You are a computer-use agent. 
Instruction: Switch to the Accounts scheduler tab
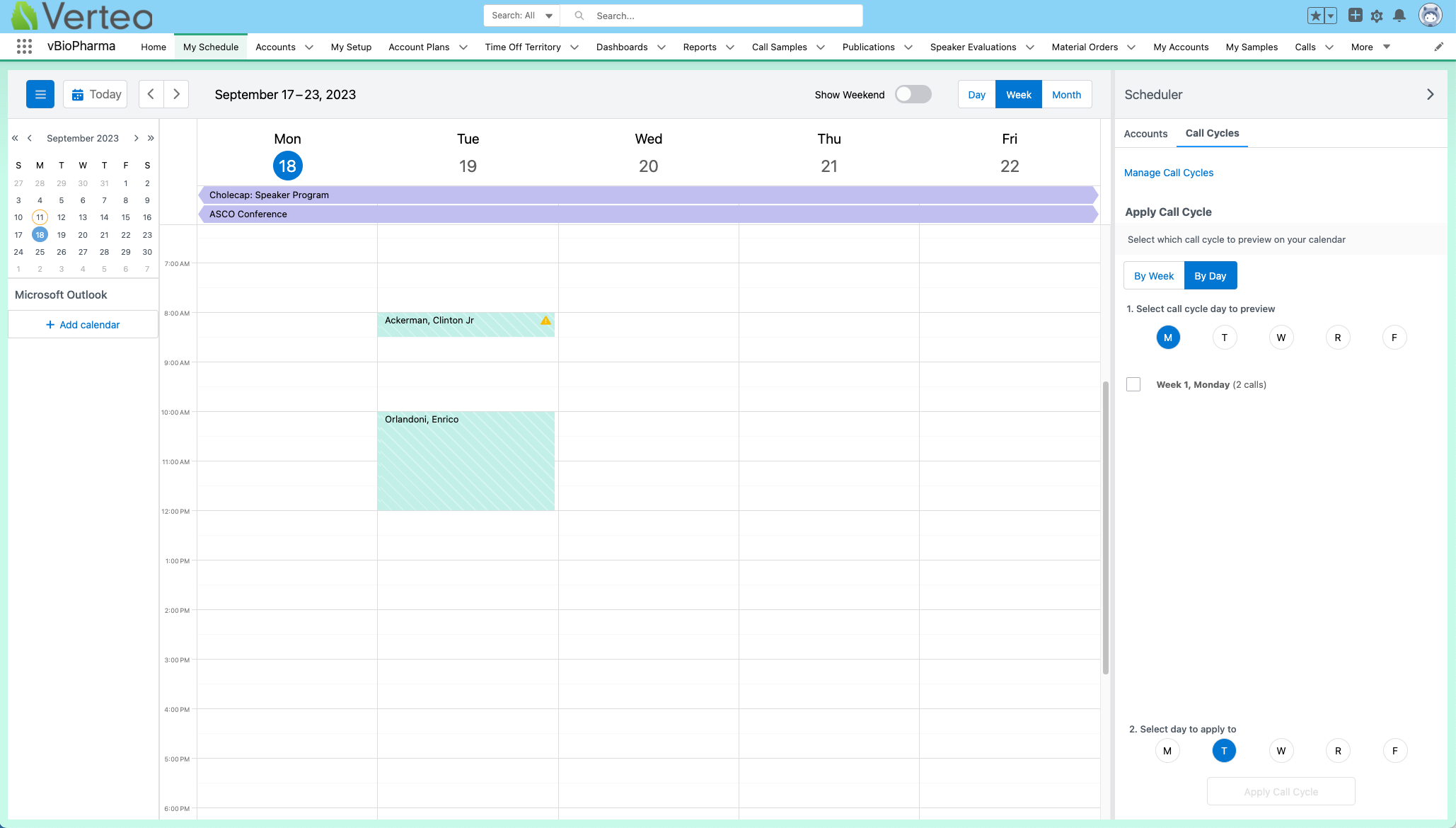tap(1145, 134)
